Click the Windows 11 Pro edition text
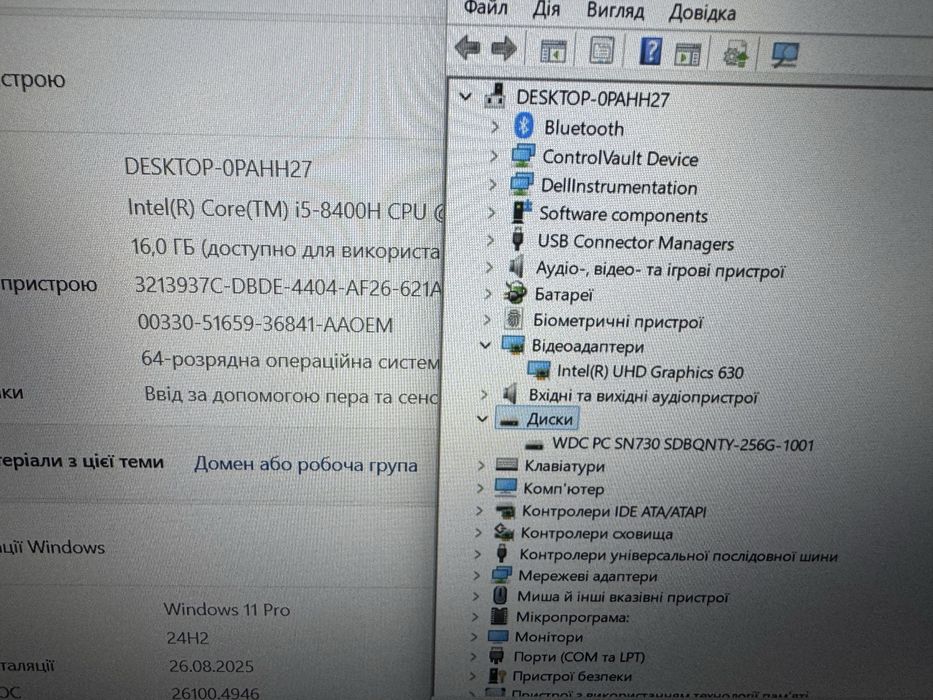The image size is (933, 700). (227, 609)
